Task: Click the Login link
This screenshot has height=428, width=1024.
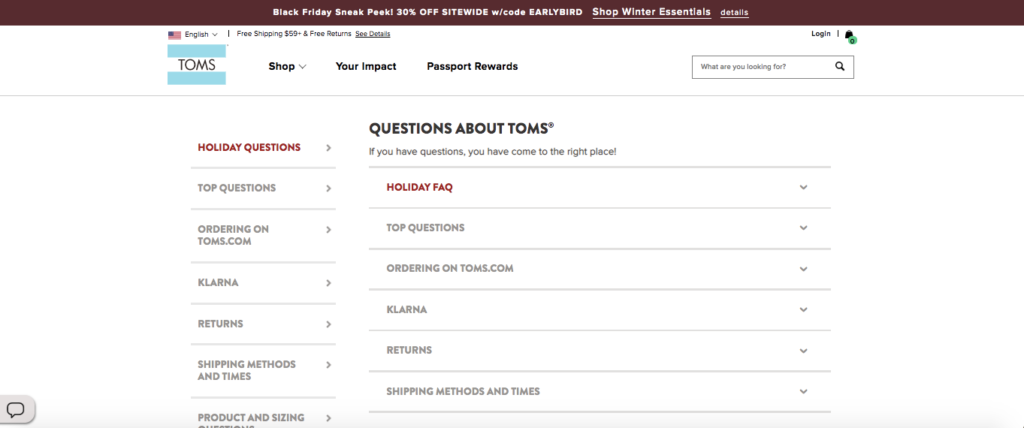Action: coord(821,34)
